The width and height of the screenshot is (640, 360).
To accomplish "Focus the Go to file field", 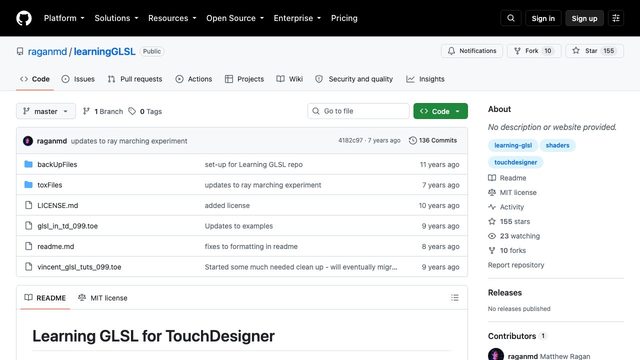I will 358,111.
